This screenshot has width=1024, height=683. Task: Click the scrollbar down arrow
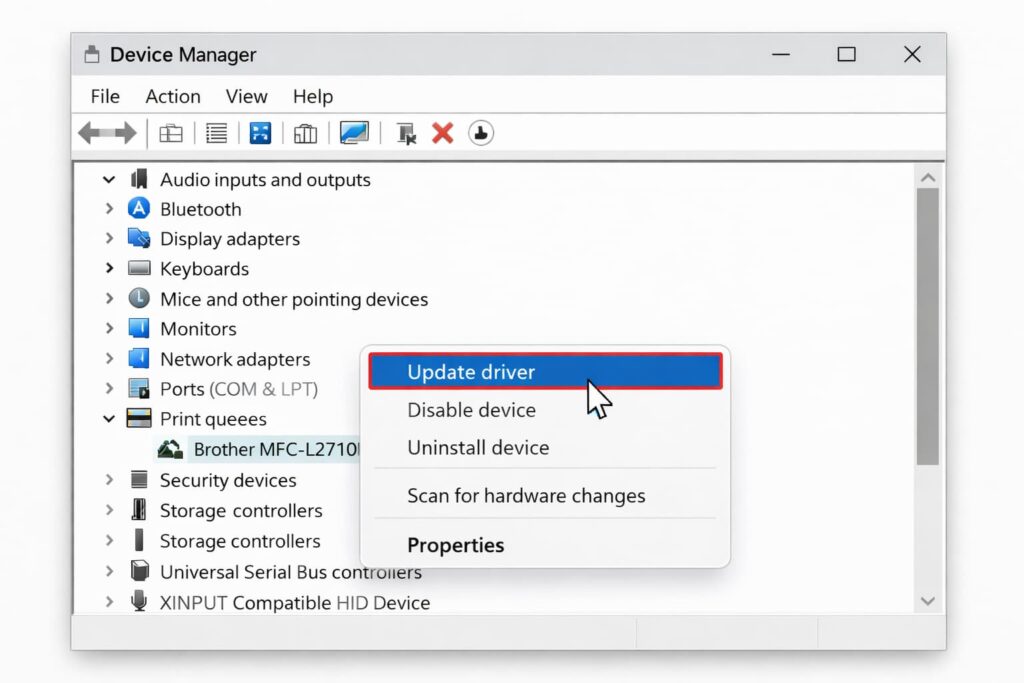click(x=927, y=601)
